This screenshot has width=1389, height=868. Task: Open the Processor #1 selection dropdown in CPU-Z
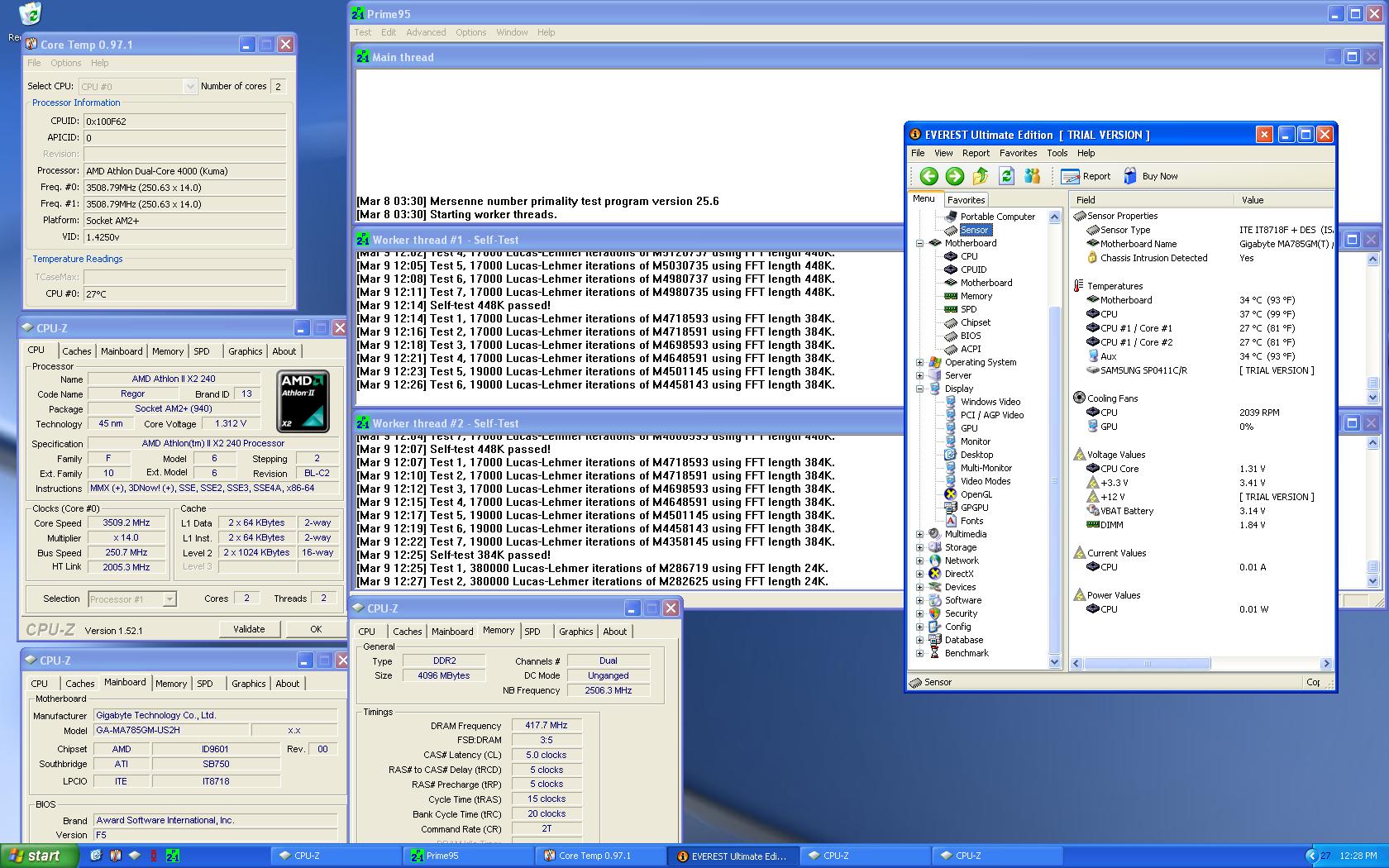(x=131, y=599)
